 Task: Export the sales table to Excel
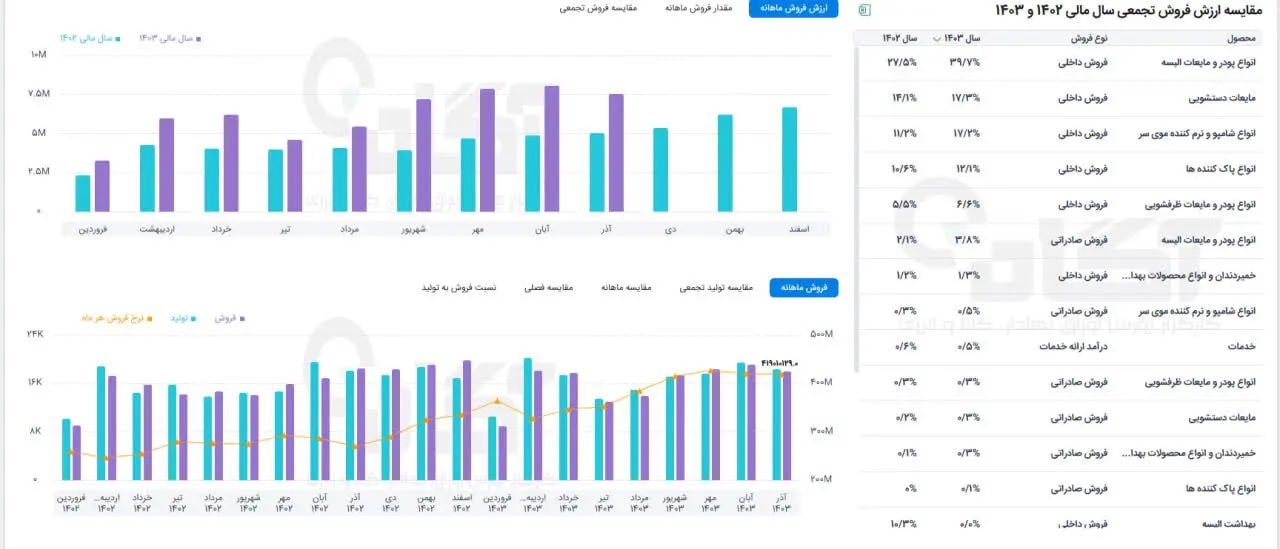(864, 10)
